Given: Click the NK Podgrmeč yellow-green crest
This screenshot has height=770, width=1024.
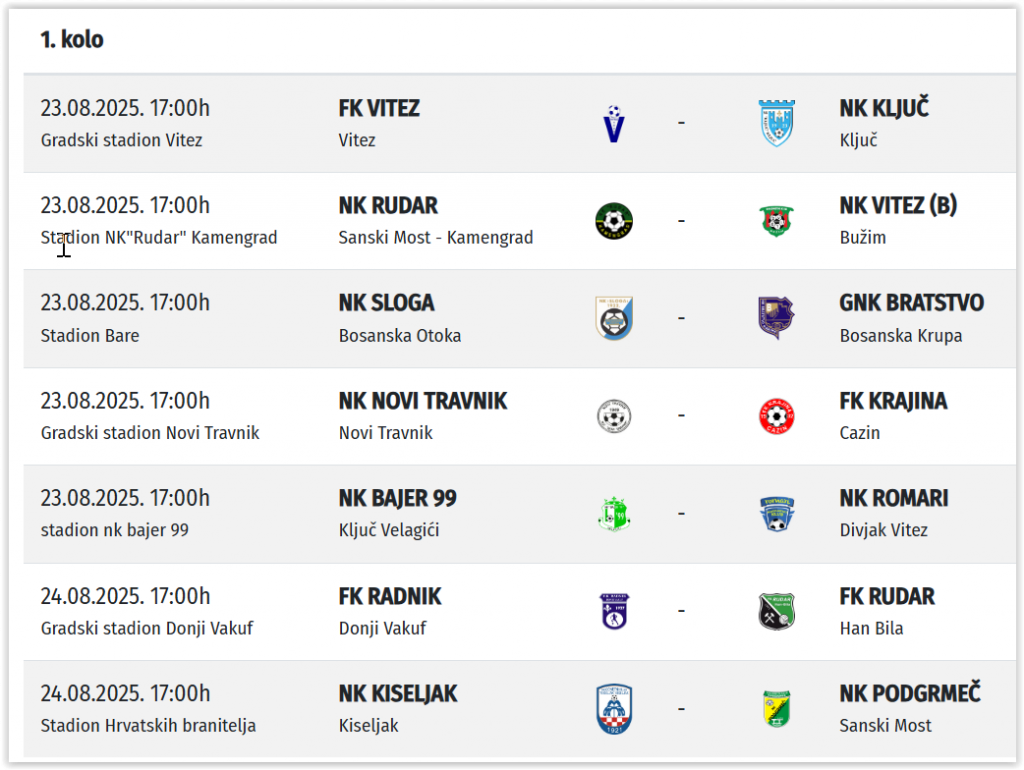Looking at the screenshot, I should click(x=776, y=709).
